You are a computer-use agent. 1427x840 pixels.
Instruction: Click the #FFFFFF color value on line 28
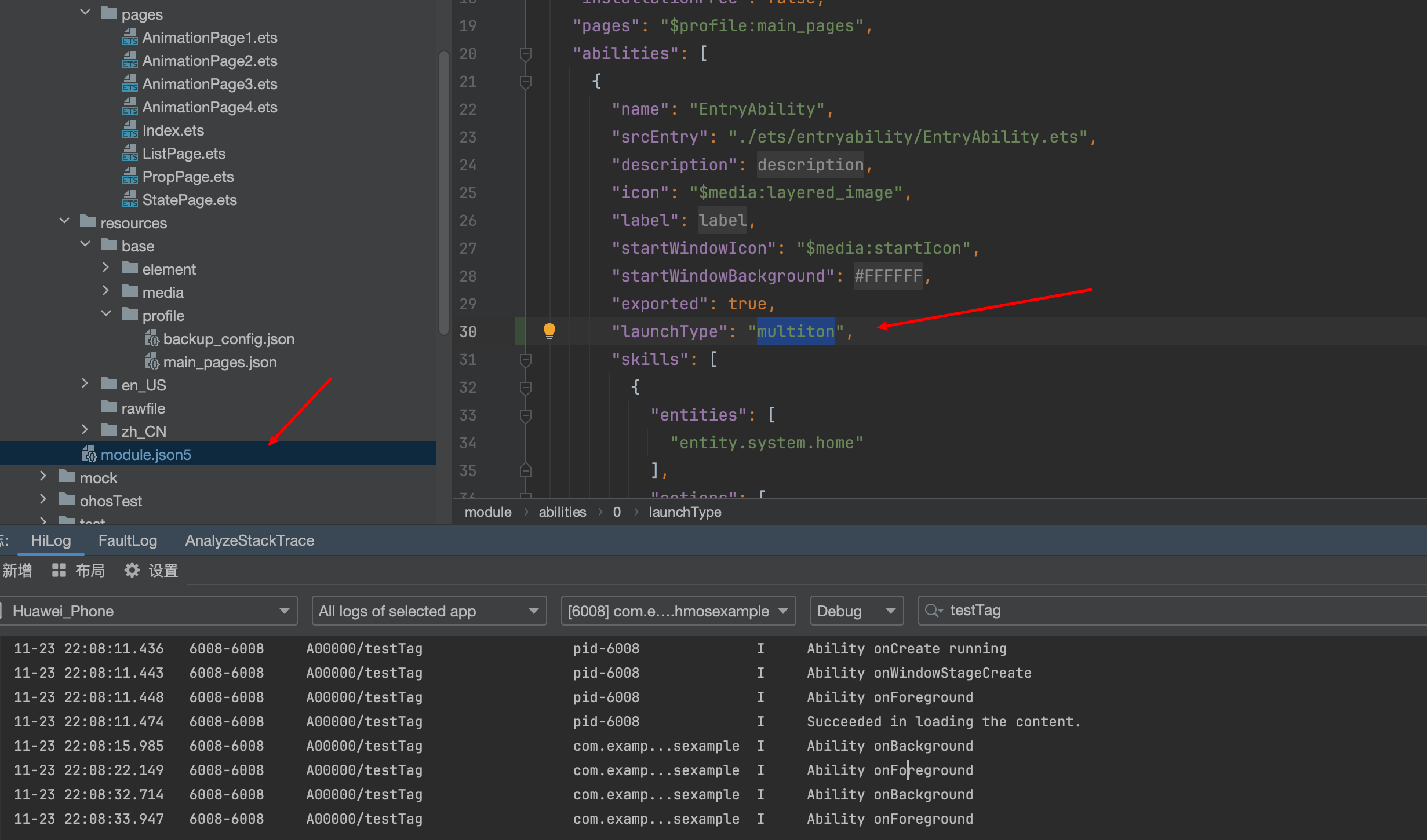[887, 276]
